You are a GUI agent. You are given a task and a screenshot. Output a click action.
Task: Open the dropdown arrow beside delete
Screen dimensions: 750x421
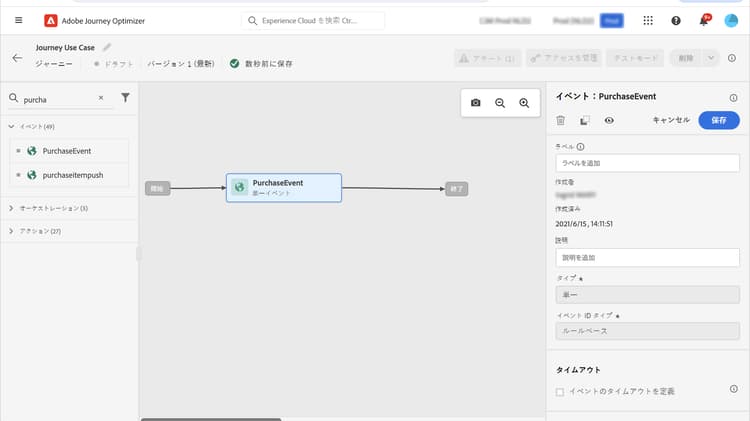point(711,58)
